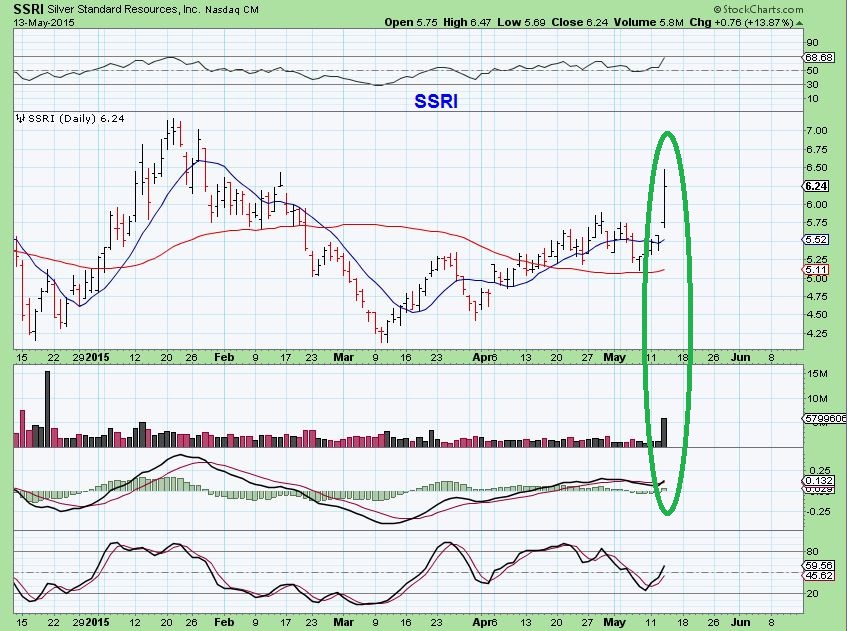Click the chart date 13-May-2015
Screen dimensions: 847x631
[44, 23]
